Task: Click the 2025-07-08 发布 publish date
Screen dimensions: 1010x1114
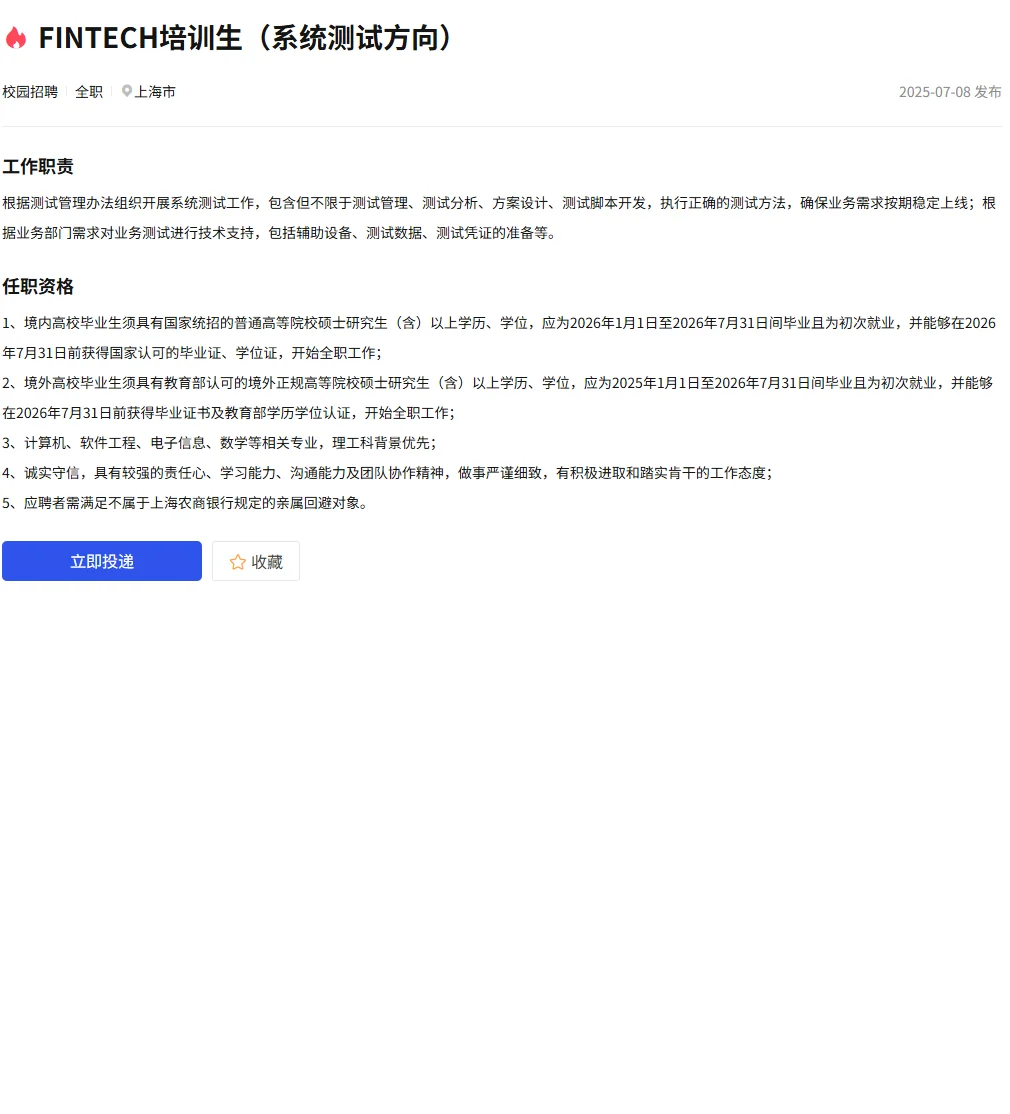Action: (x=950, y=92)
